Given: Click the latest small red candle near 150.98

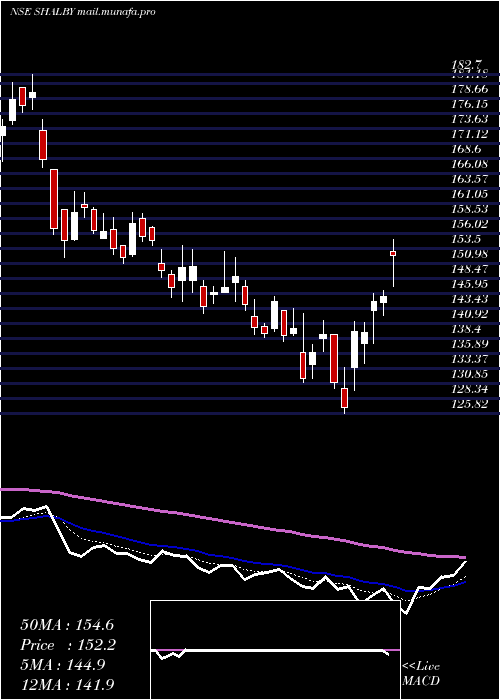Looking at the screenshot, I should [393, 253].
